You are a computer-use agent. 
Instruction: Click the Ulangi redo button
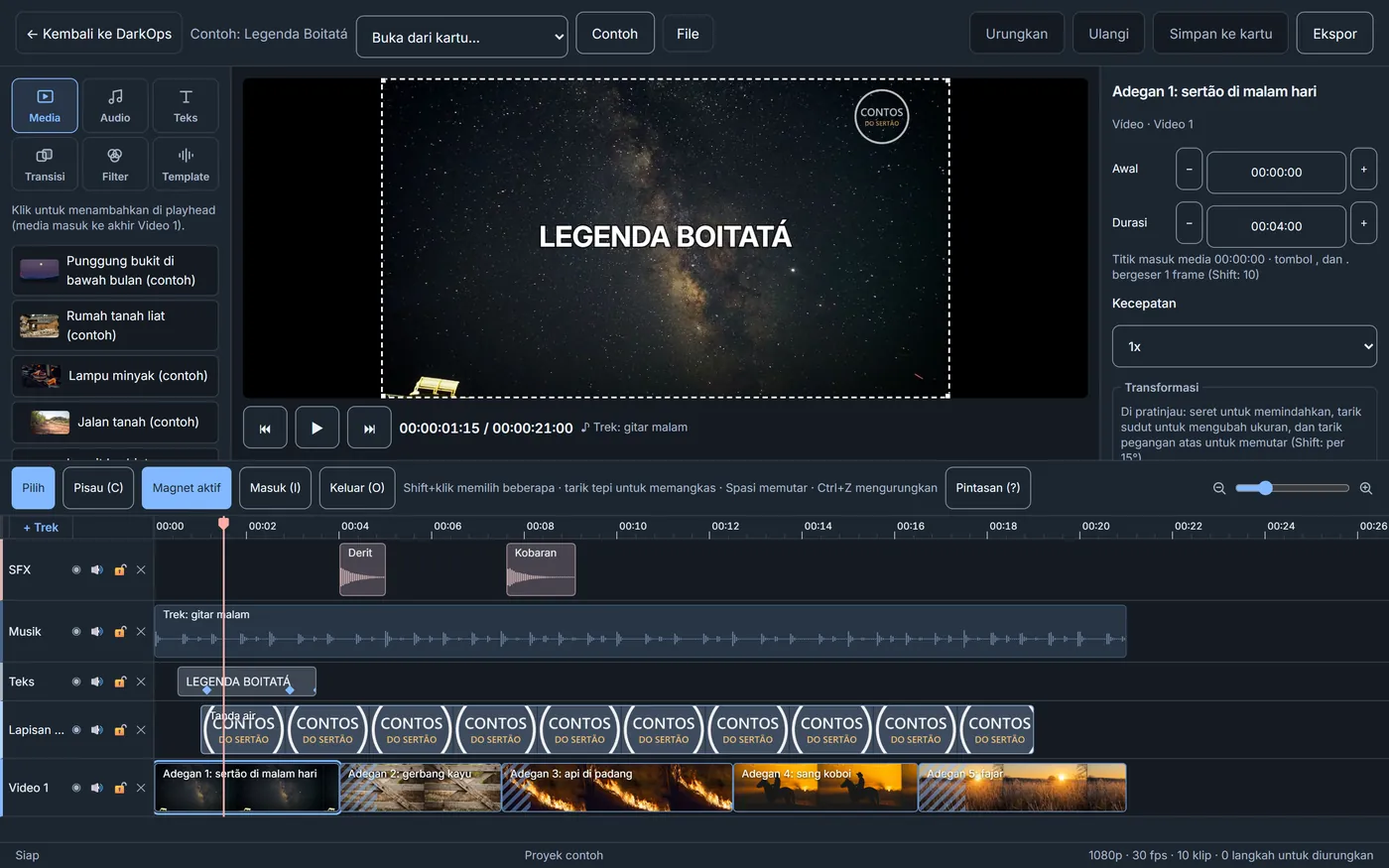(1108, 34)
